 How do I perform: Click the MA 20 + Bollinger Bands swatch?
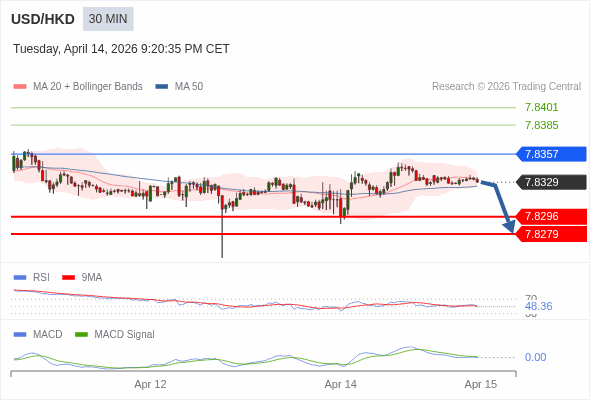20,87
